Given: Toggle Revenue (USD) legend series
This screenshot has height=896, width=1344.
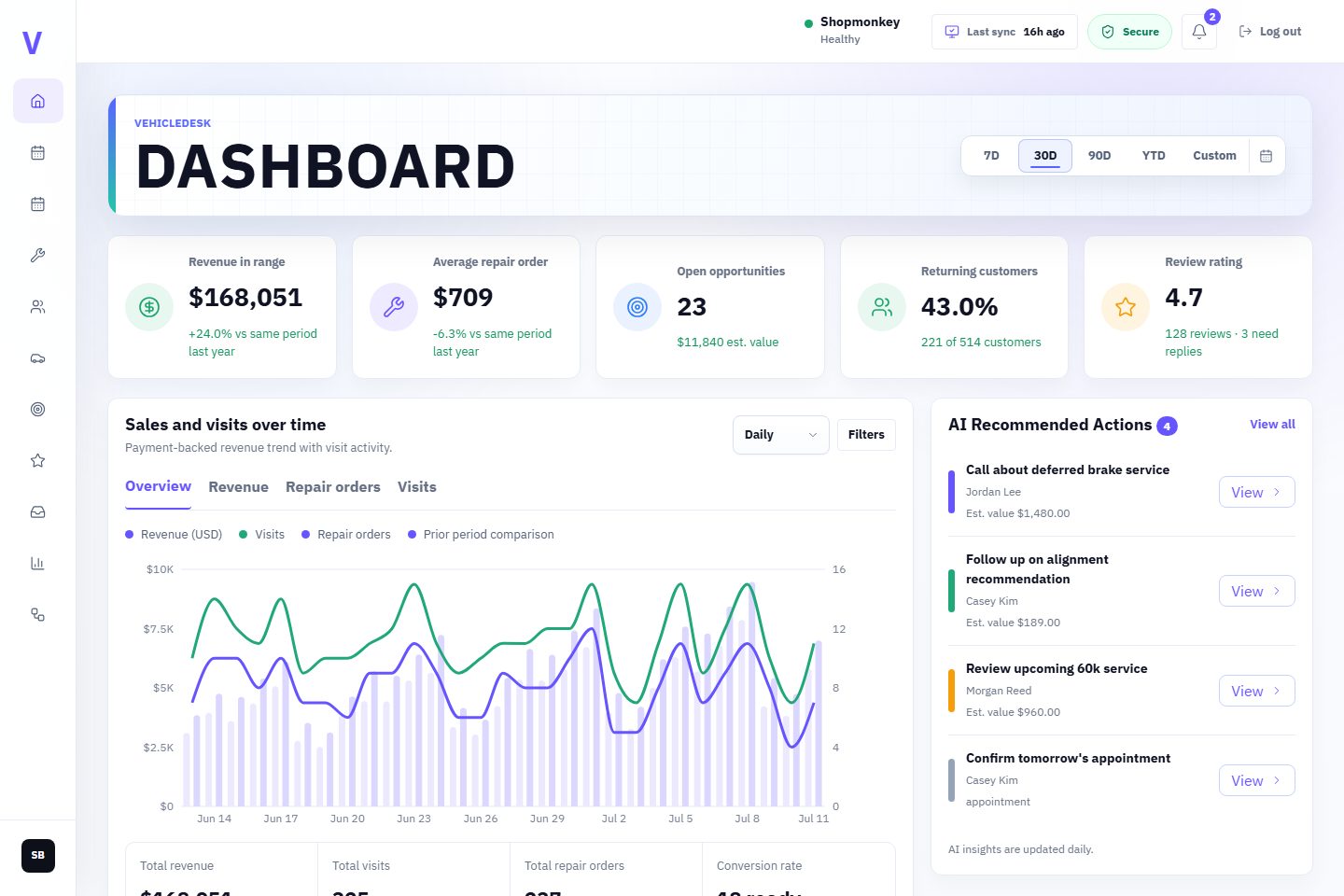Looking at the screenshot, I should coord(174,535).
